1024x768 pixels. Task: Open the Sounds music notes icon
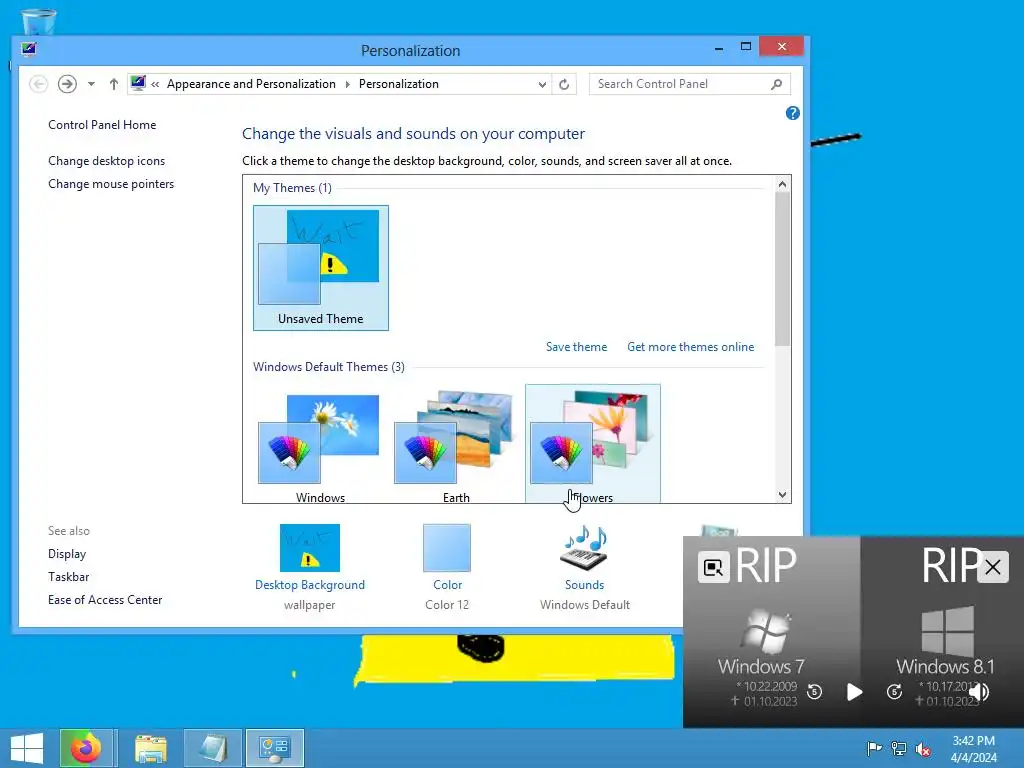(584, 548)
